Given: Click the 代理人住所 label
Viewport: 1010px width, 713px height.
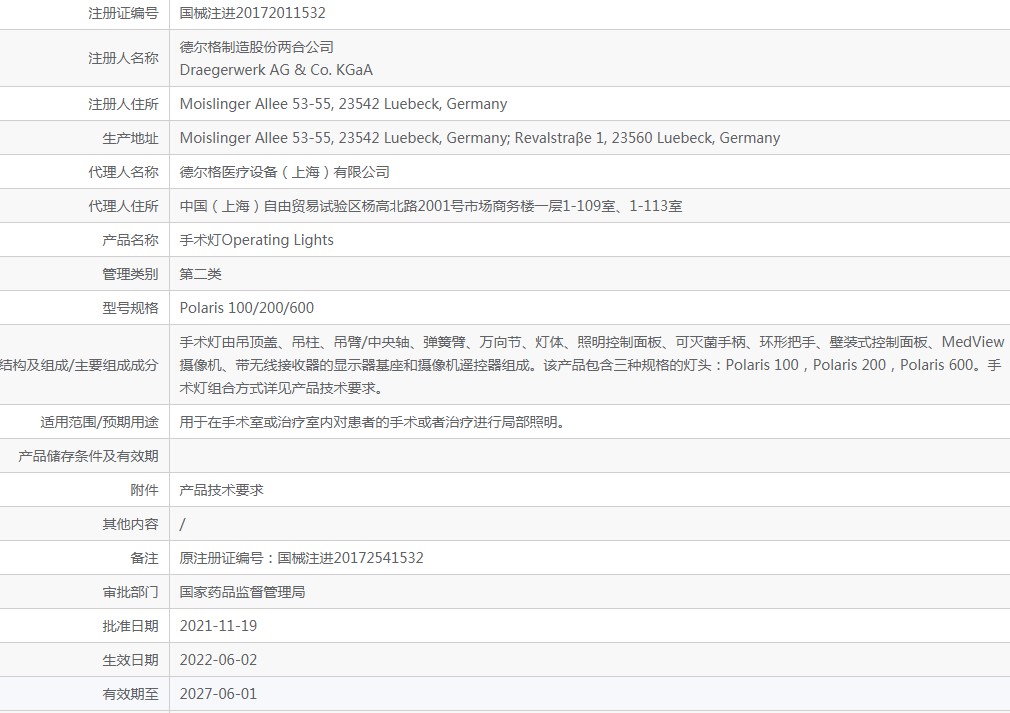Looking at the screenshot, I should tap(123, 206).
